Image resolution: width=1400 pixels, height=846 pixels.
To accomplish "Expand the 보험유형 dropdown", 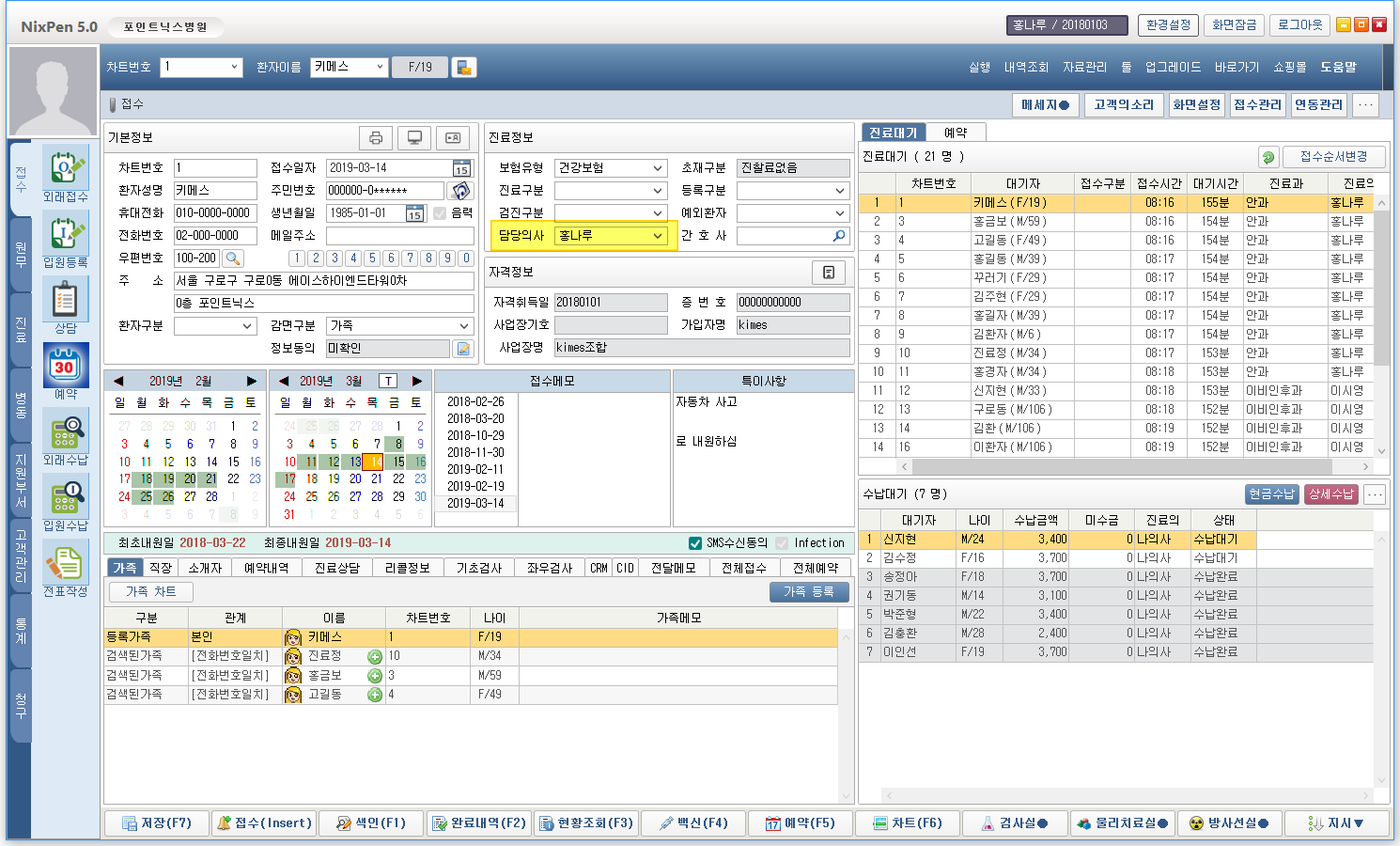I will click(658, 168).
